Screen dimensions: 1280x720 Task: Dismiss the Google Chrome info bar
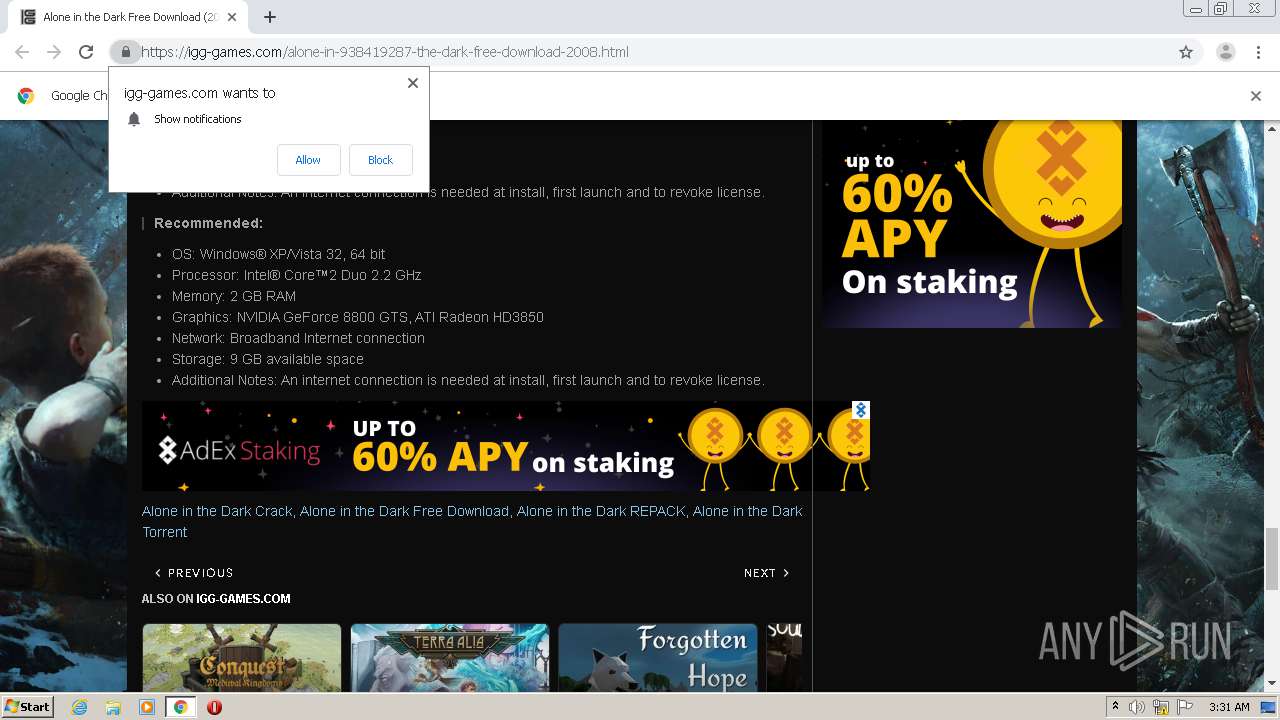tap(1256, 96)
